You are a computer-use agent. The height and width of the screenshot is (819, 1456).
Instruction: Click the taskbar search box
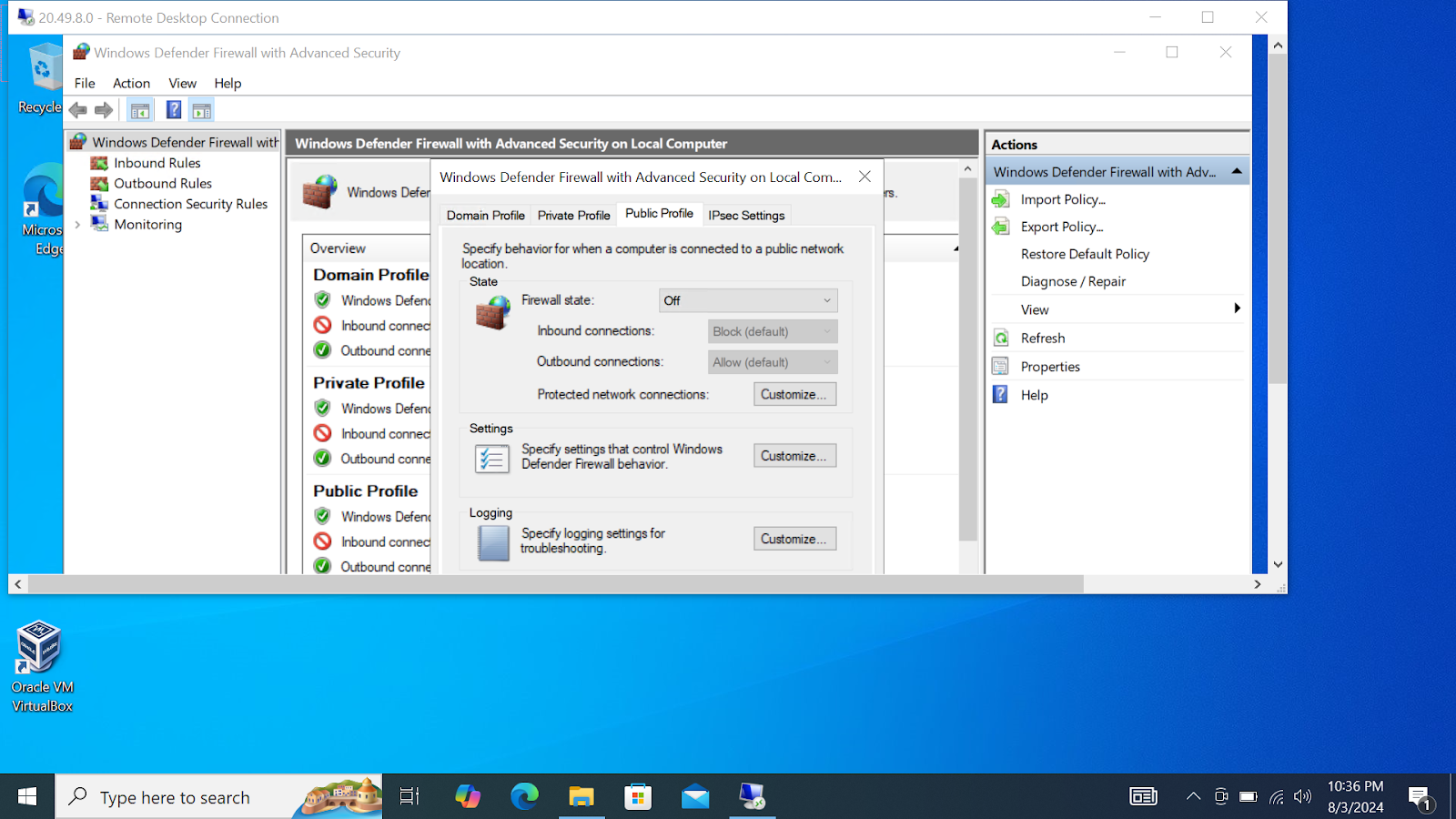218,797
